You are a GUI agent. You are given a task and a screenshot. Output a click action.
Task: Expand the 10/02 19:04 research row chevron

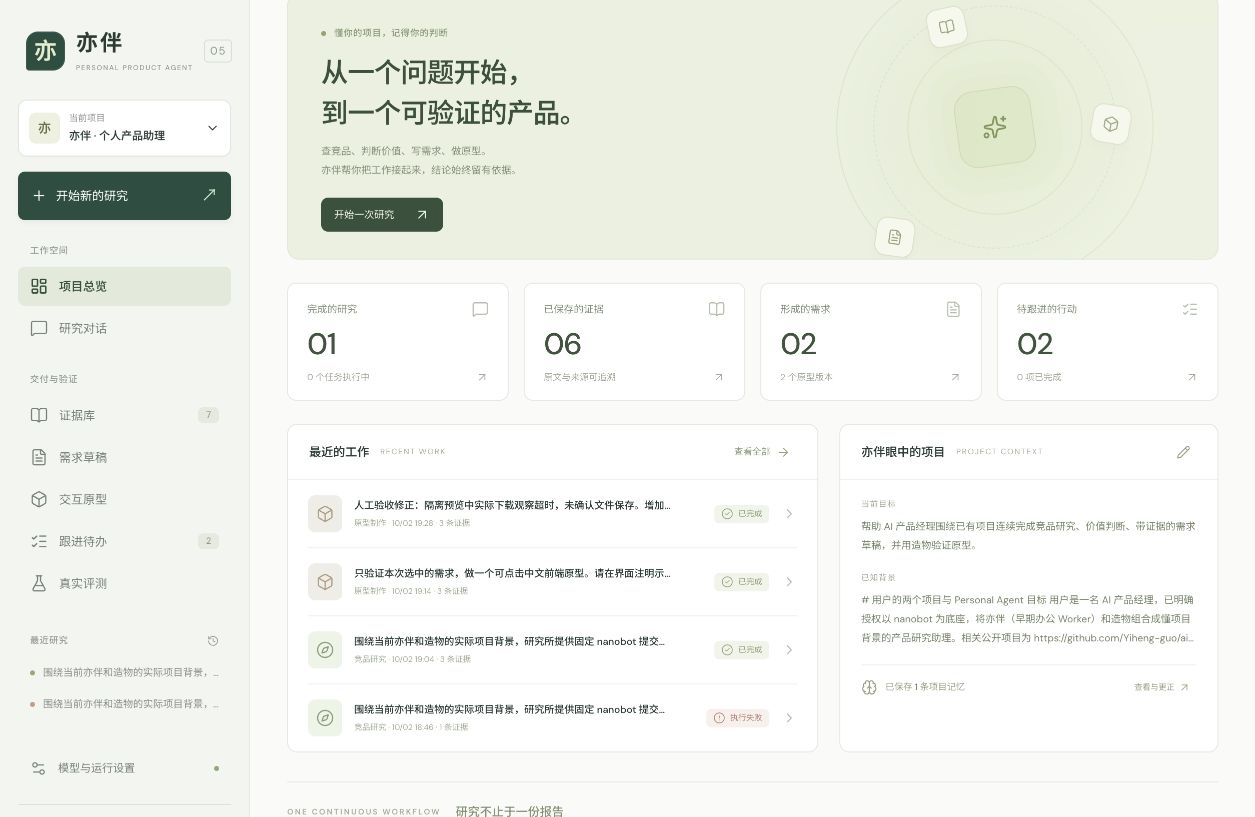pyautogui.click(x=789, y=650)
